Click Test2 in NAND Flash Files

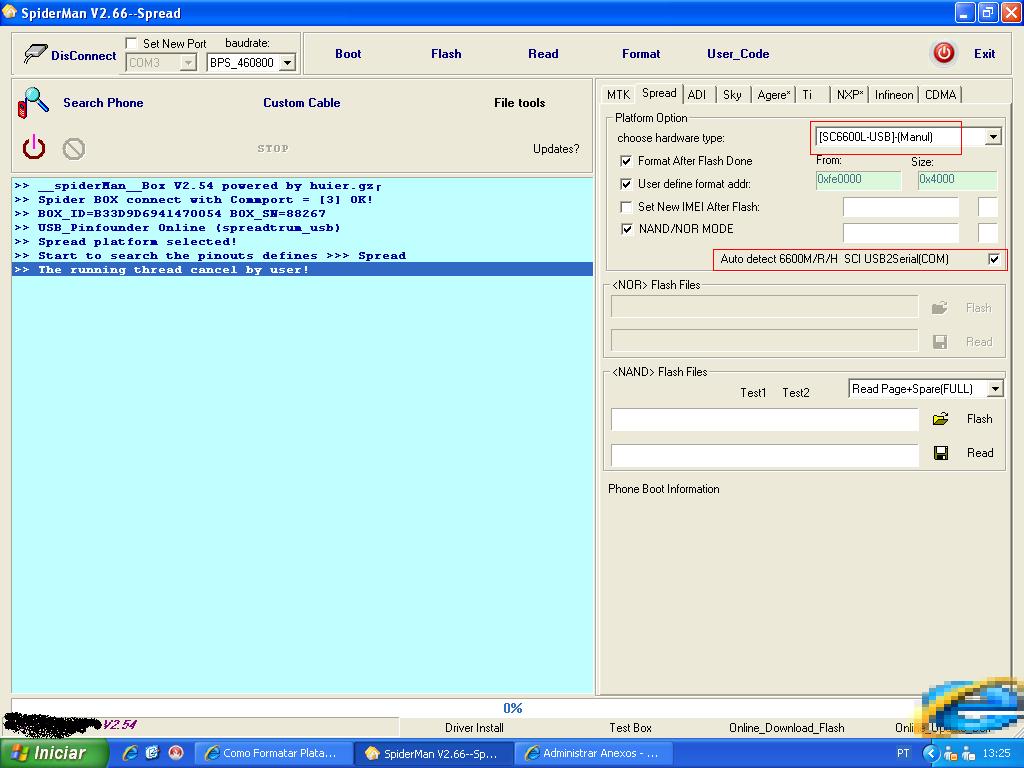coord(795,392)
